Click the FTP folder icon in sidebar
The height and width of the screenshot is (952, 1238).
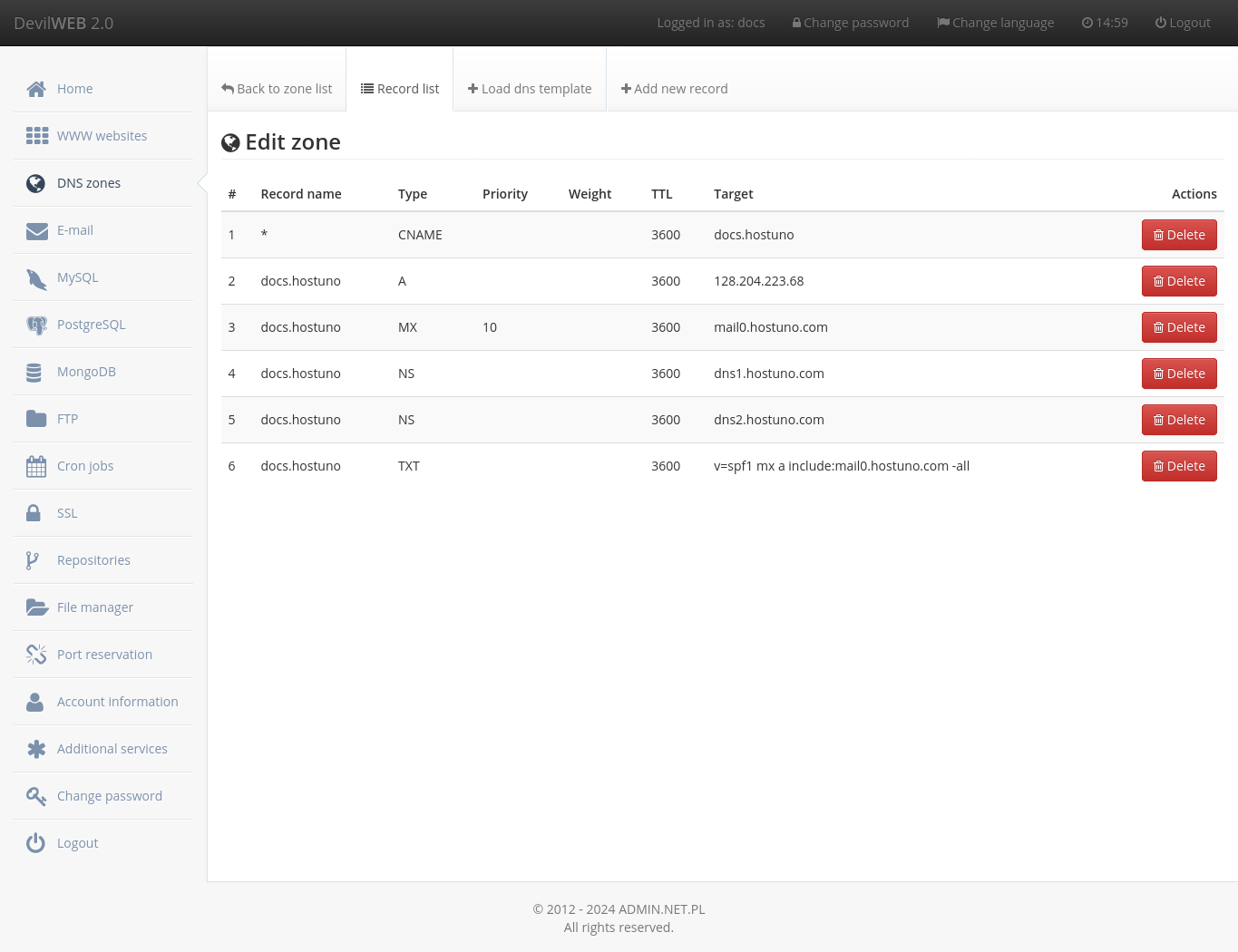click(36, 418)
